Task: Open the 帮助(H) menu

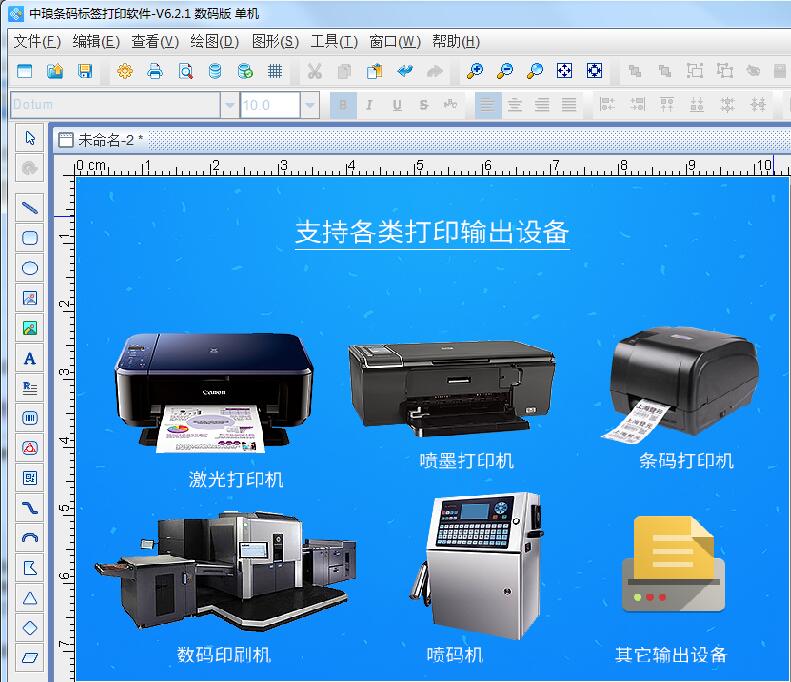Action: pos(456,41)
